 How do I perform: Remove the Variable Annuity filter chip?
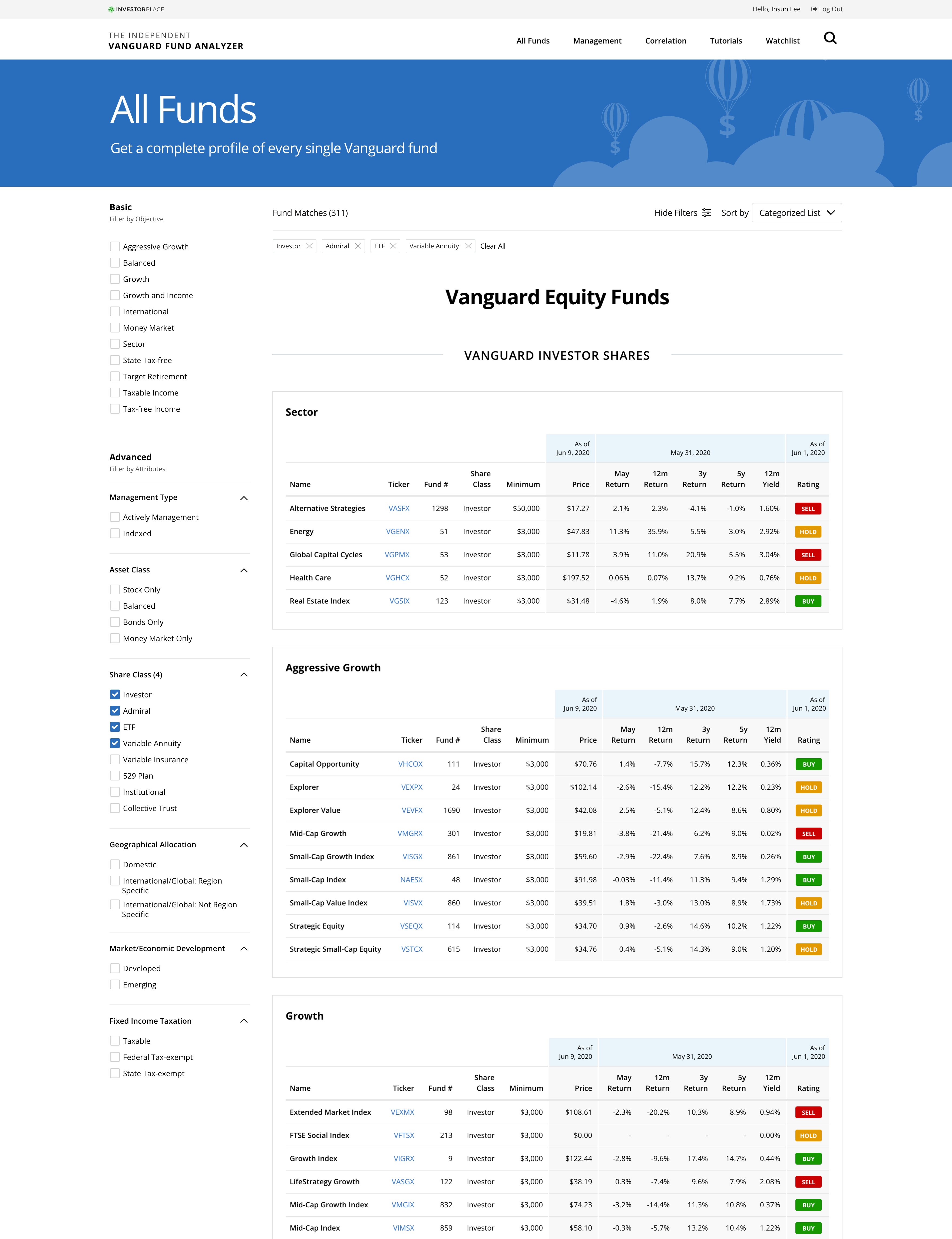pos(468,246)
